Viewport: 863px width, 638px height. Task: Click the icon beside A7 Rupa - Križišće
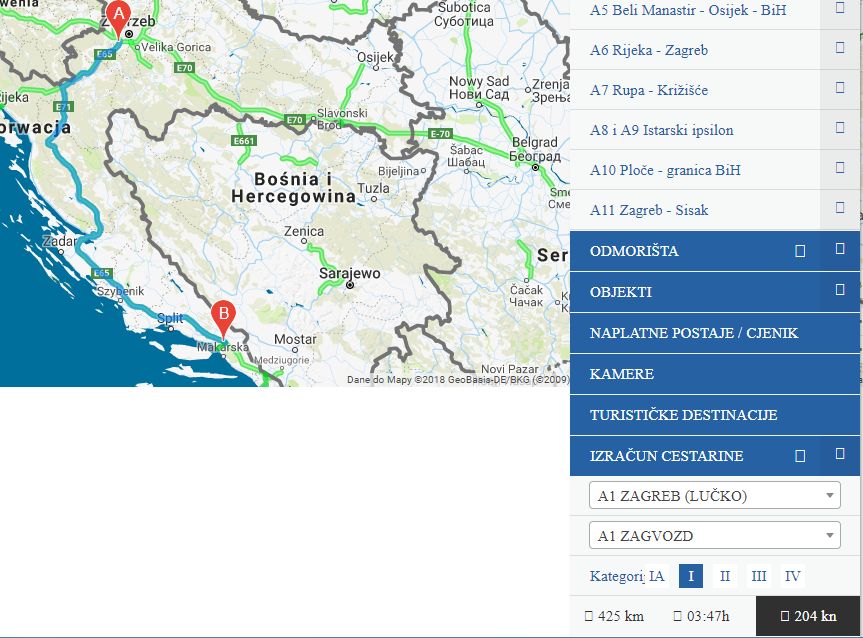coord(840,88)
